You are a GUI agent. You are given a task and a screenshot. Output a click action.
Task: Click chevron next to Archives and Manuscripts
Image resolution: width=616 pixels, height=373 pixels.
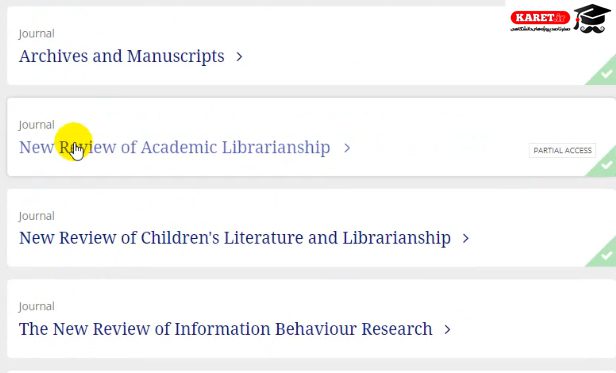tap(239, 57)
